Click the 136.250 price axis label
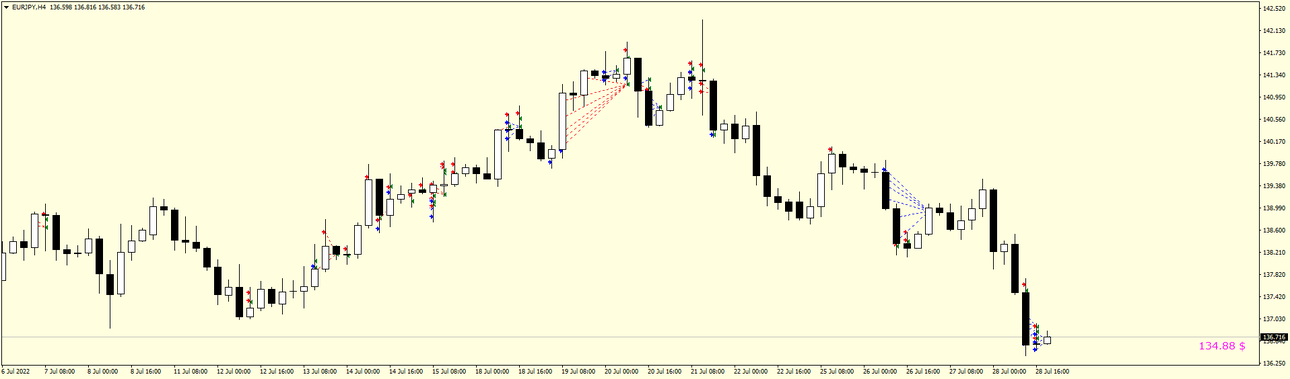 click(1274, 363)
